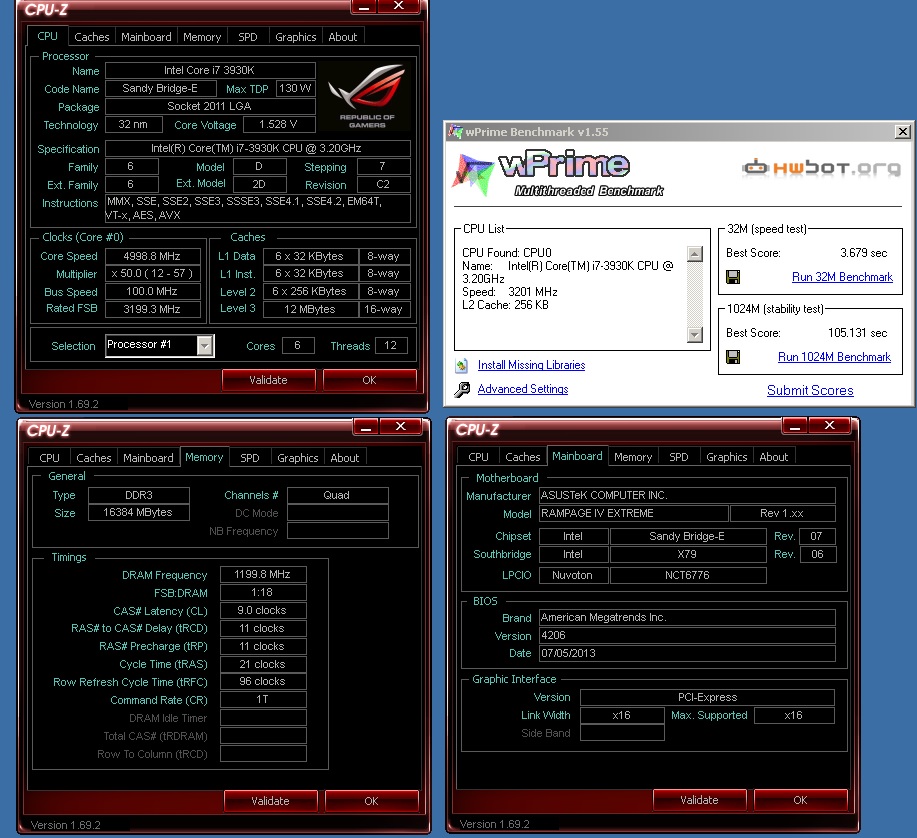
Task: Click the Command Rate value 1T
Action: point(263,699)
